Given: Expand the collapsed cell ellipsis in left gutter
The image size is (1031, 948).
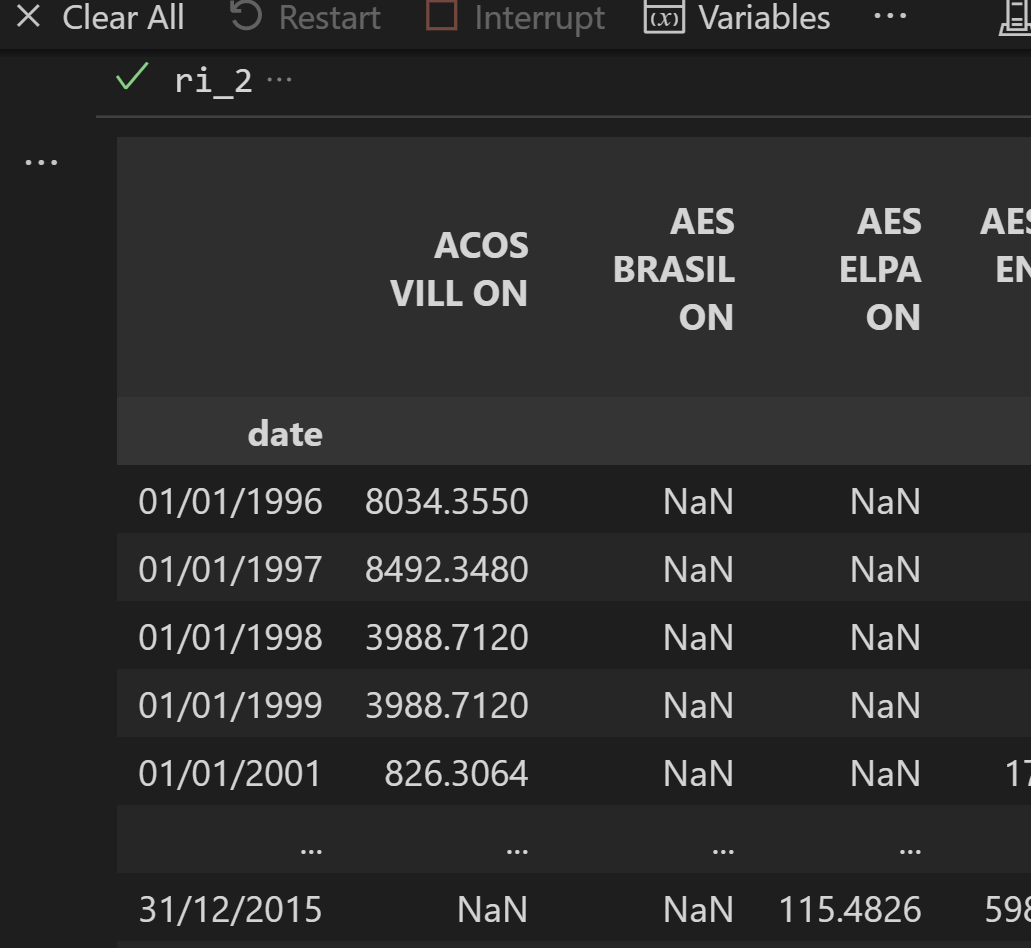Looking at the screenshot, I should pyautogui.click(x=40, y=160).
